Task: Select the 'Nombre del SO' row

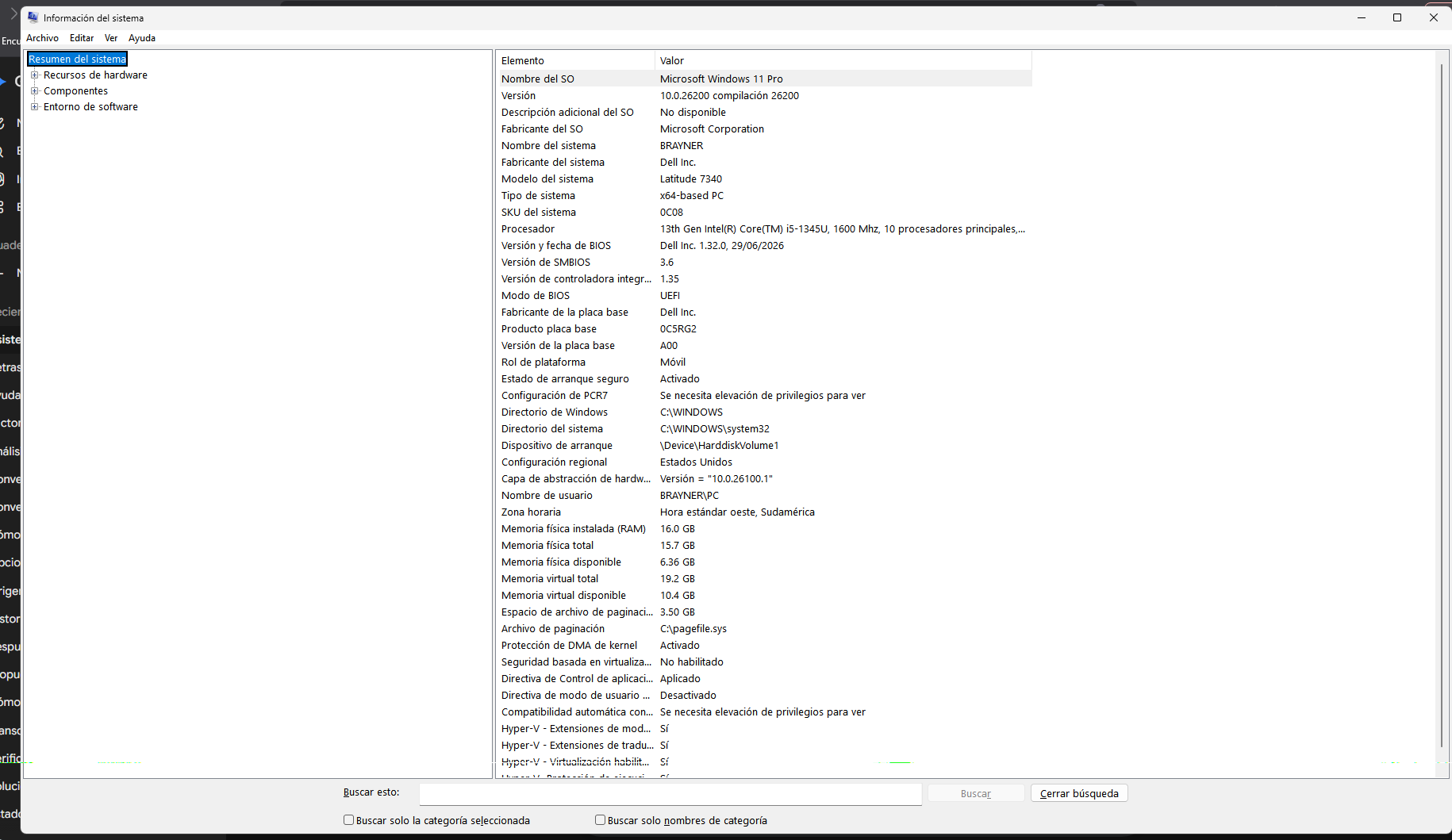Action: pyautogui.click(x=764, y=79)
